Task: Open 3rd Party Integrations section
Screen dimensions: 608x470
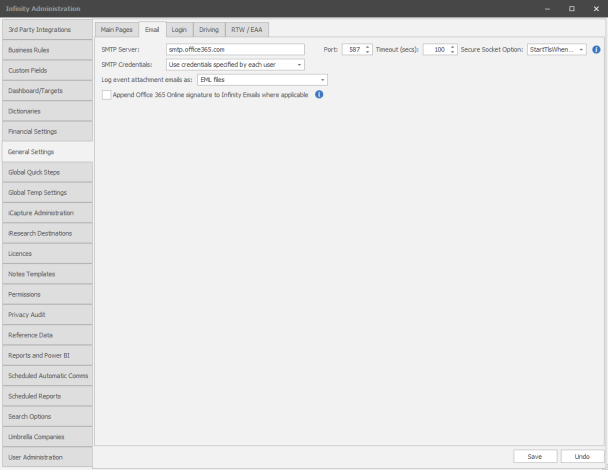Action: coord(46,29)
